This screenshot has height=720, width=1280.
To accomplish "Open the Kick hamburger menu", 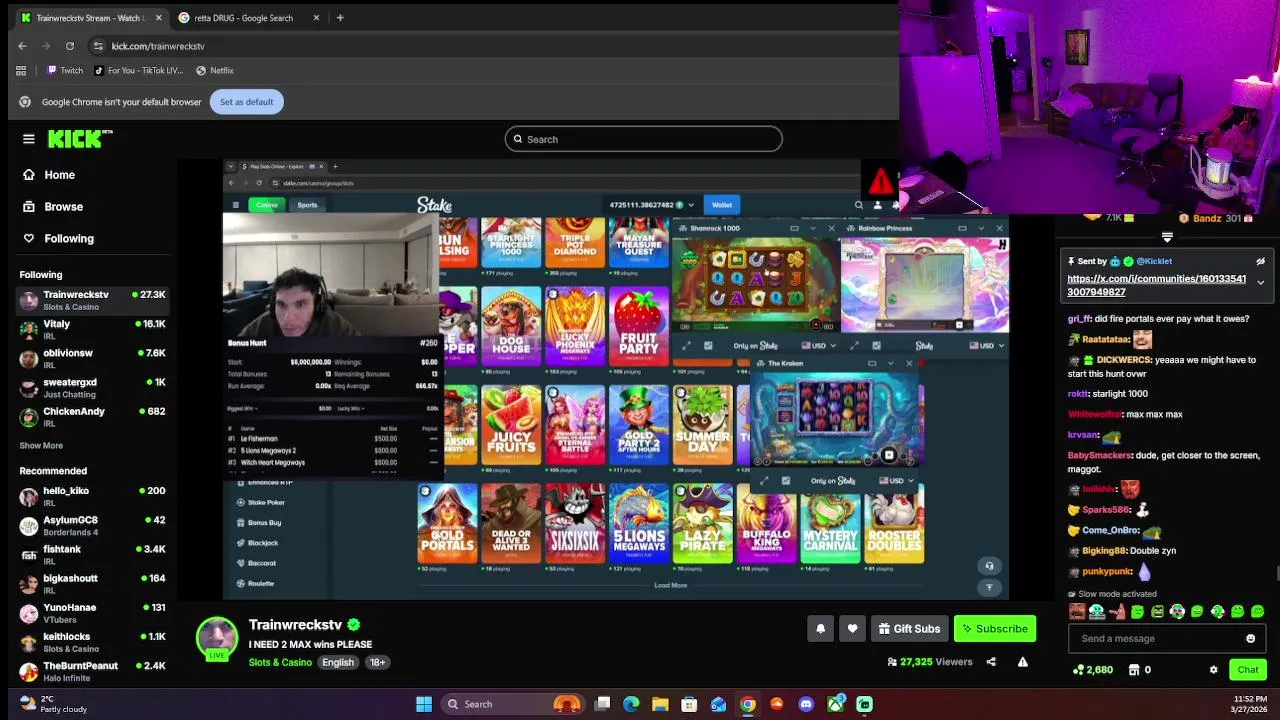I will [29, 139].
